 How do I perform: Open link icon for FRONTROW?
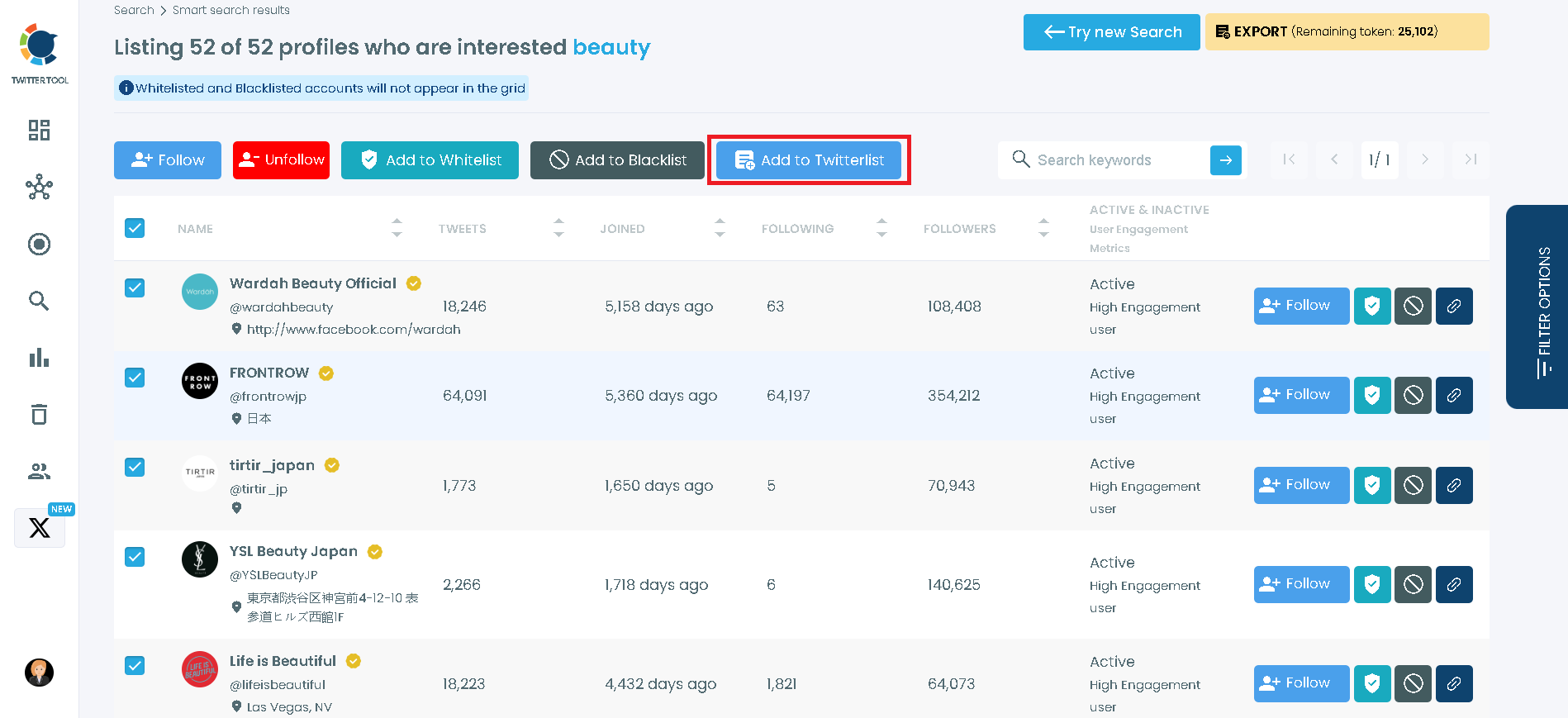(1454, 395)
